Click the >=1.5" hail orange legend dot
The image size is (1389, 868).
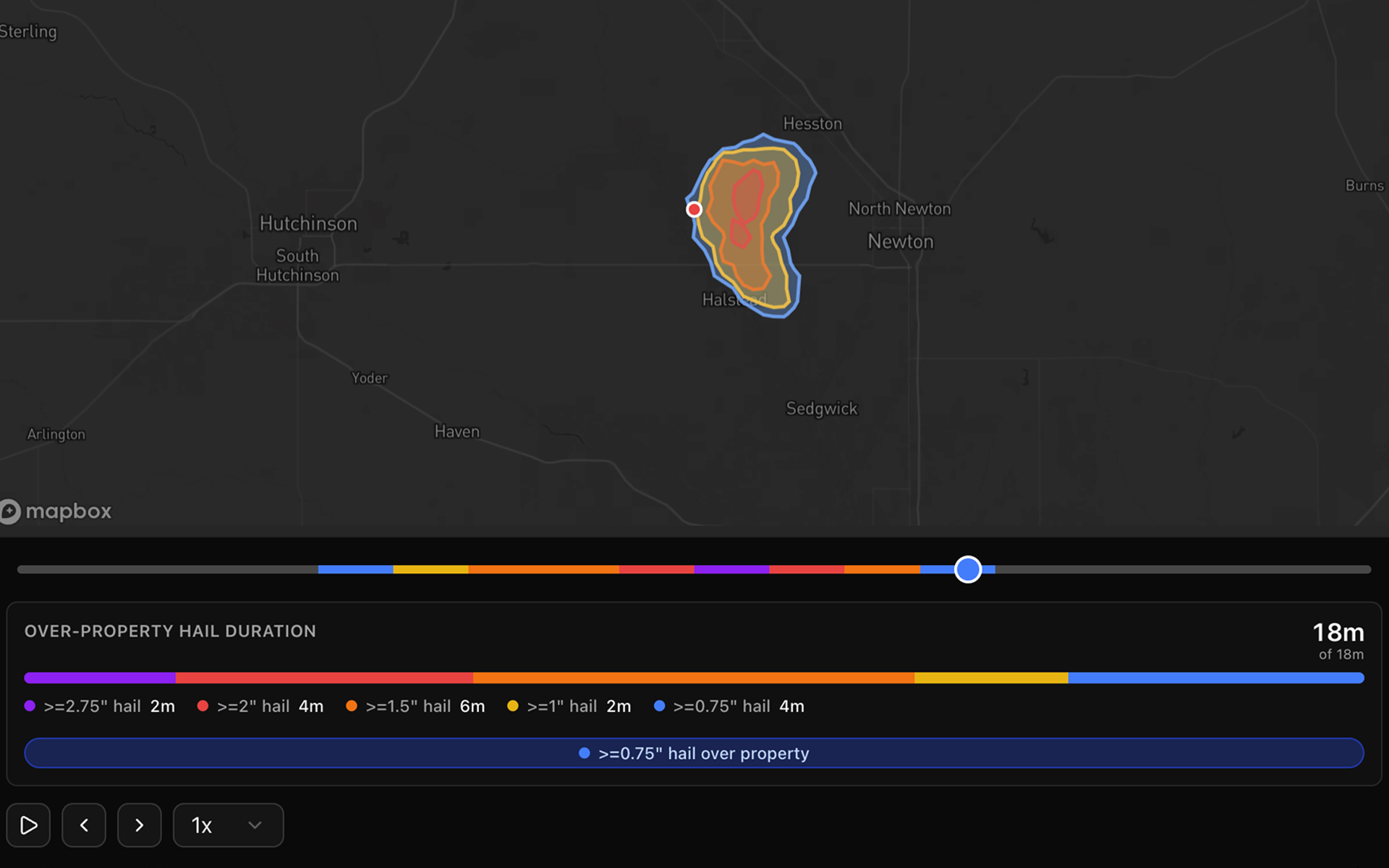coord(352,706)
